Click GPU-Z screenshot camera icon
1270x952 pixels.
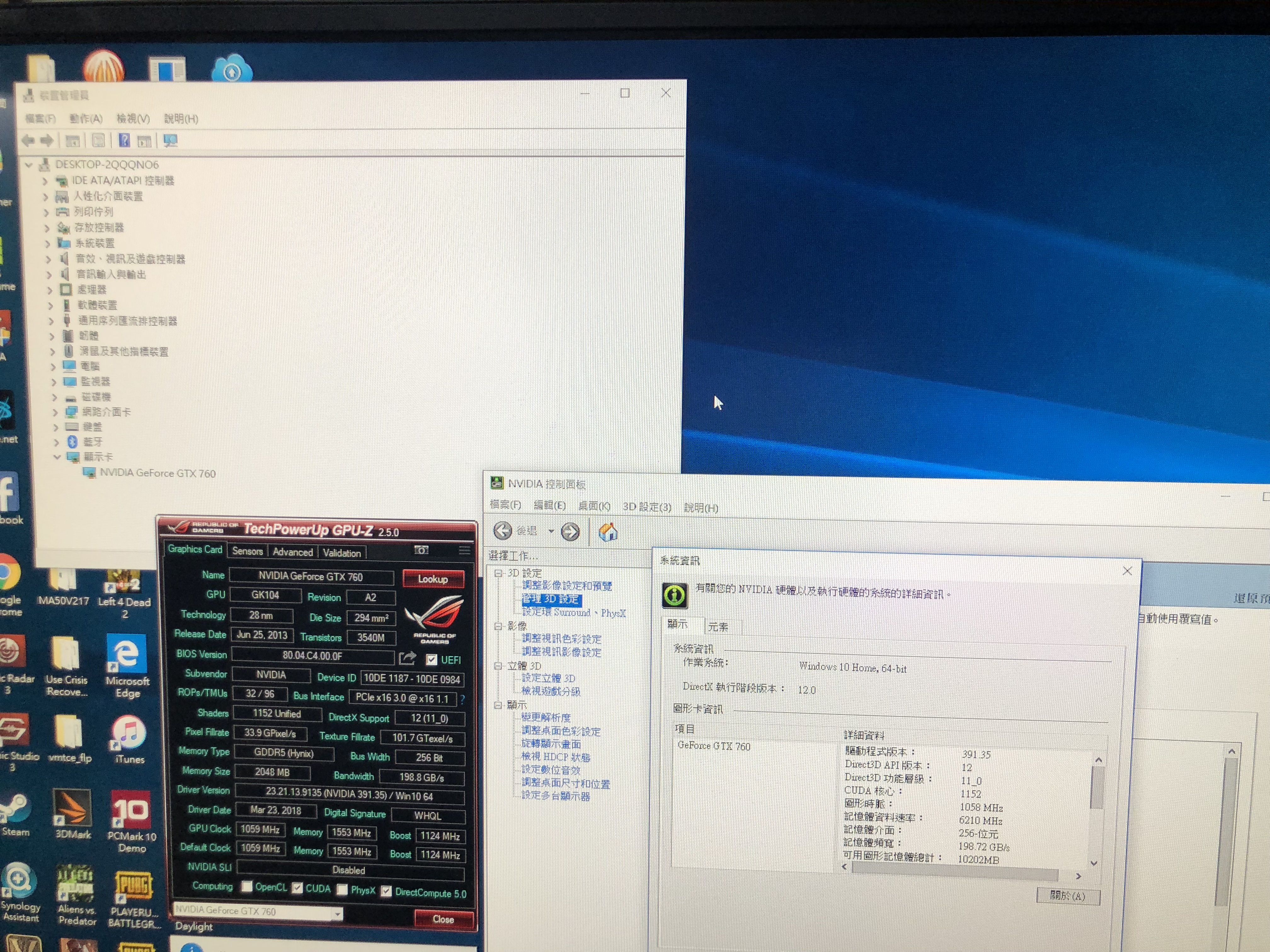[x=421, y=550]
